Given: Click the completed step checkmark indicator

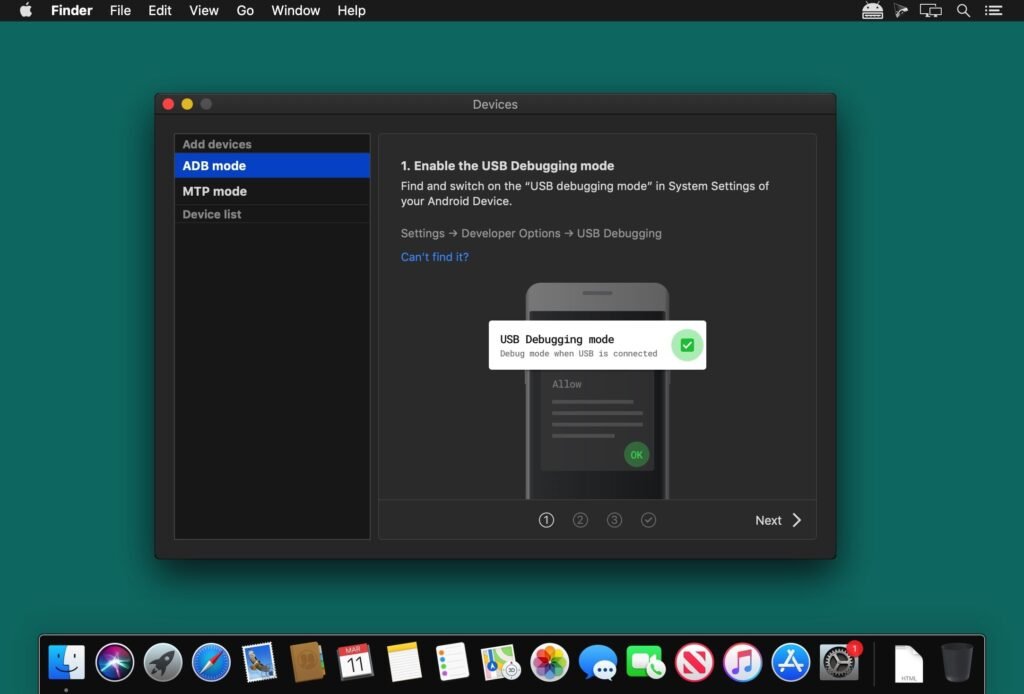Looking at the screenshot, I should pyautogui.click(x=648, y=520).
